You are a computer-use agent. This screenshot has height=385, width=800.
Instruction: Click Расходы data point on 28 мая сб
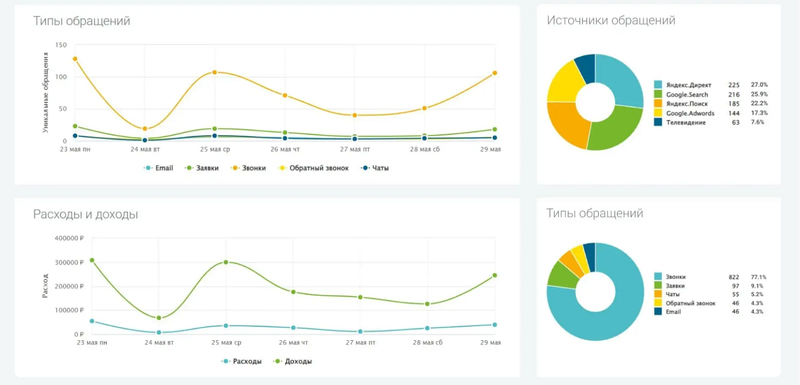[x=428, y=328]
